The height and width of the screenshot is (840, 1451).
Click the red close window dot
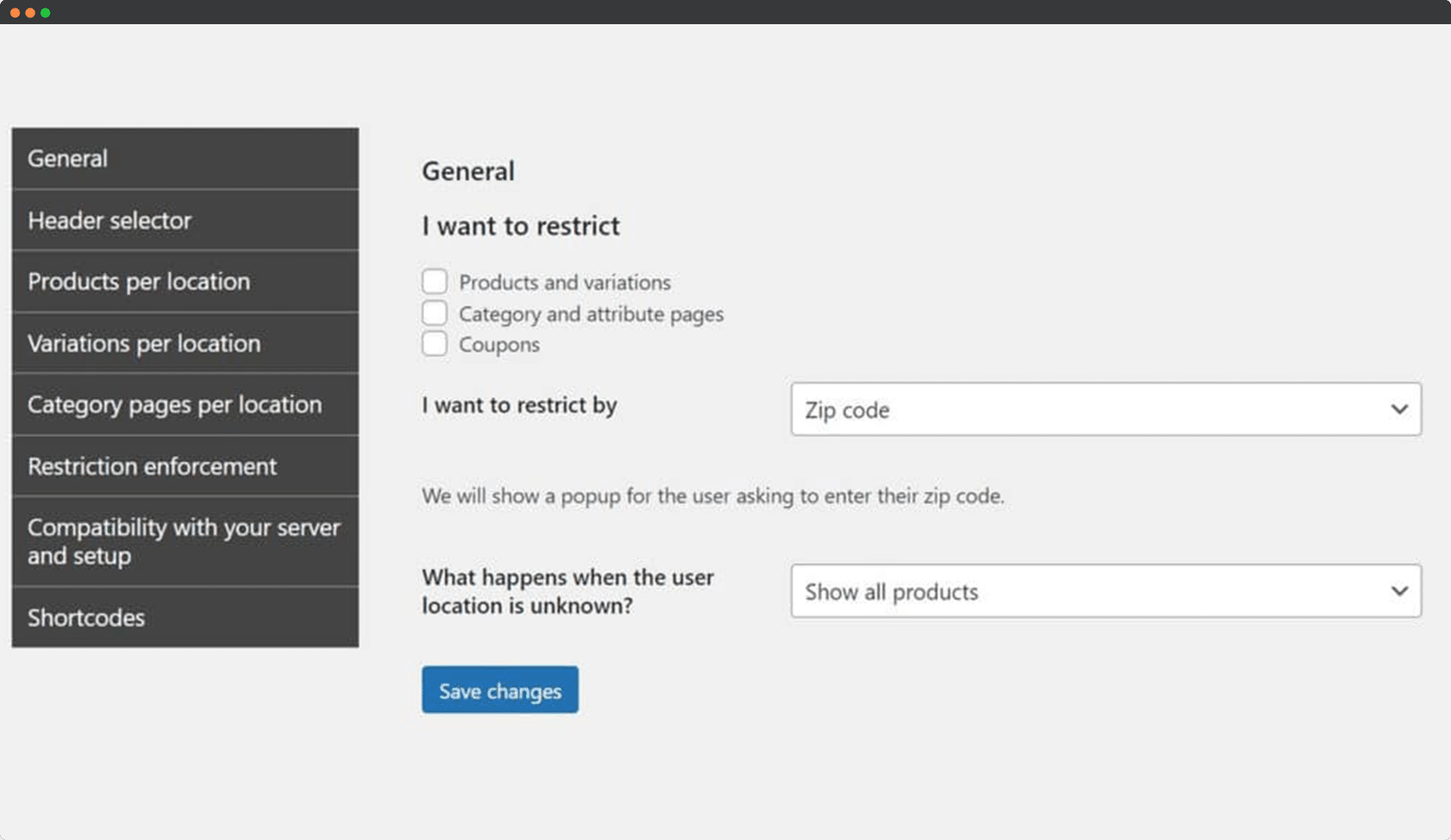pyautogui.click(x=14, y=13)
